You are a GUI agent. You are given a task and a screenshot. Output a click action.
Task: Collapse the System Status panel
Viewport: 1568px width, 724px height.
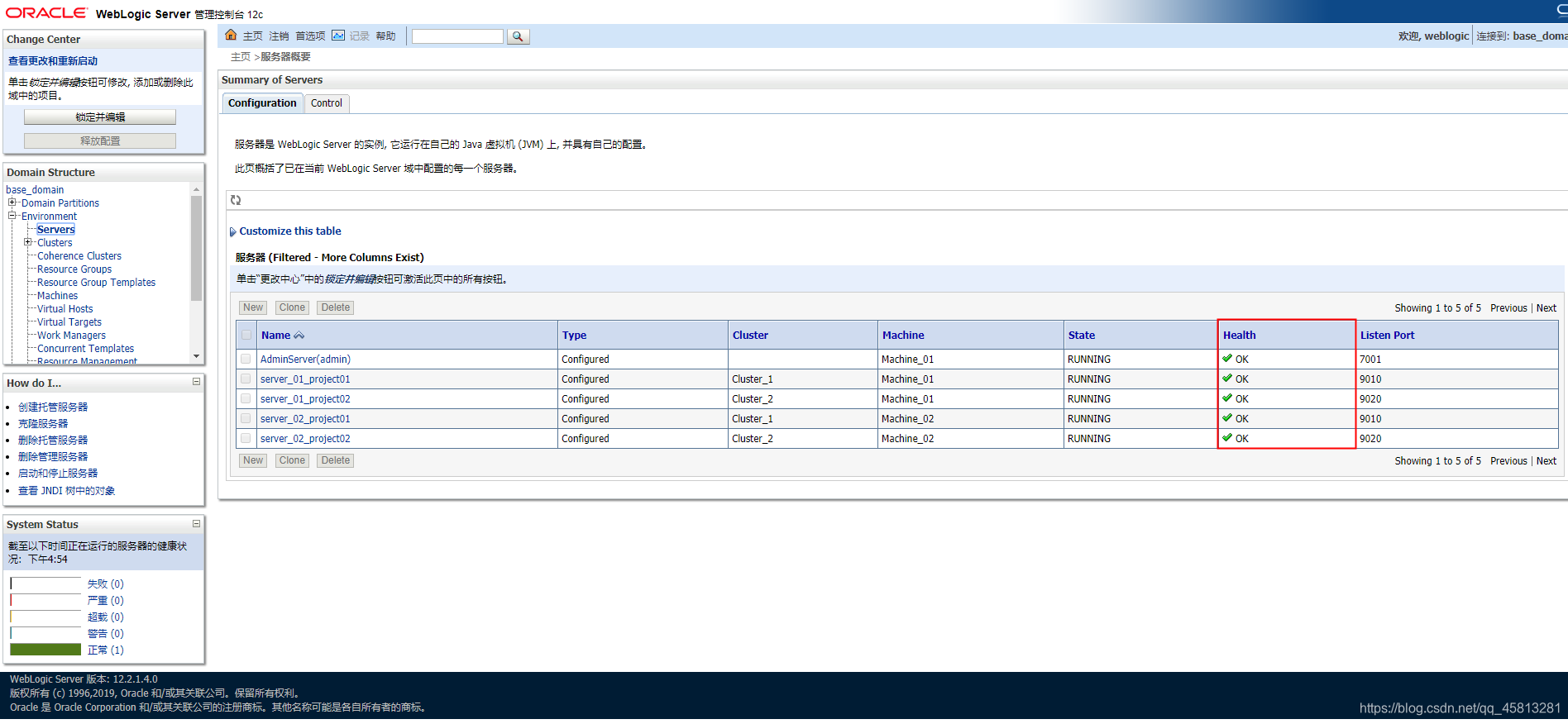coord(196,524)
